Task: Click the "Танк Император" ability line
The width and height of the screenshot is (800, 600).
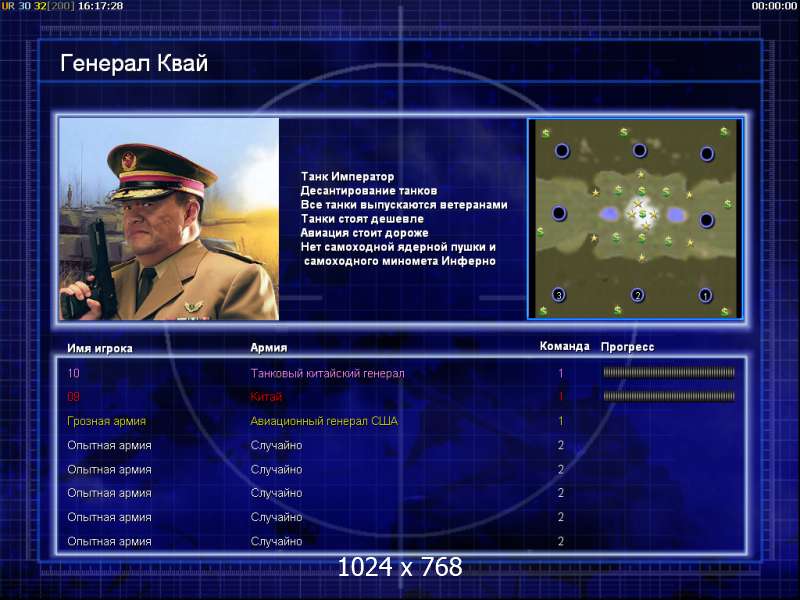Action: 347,177
